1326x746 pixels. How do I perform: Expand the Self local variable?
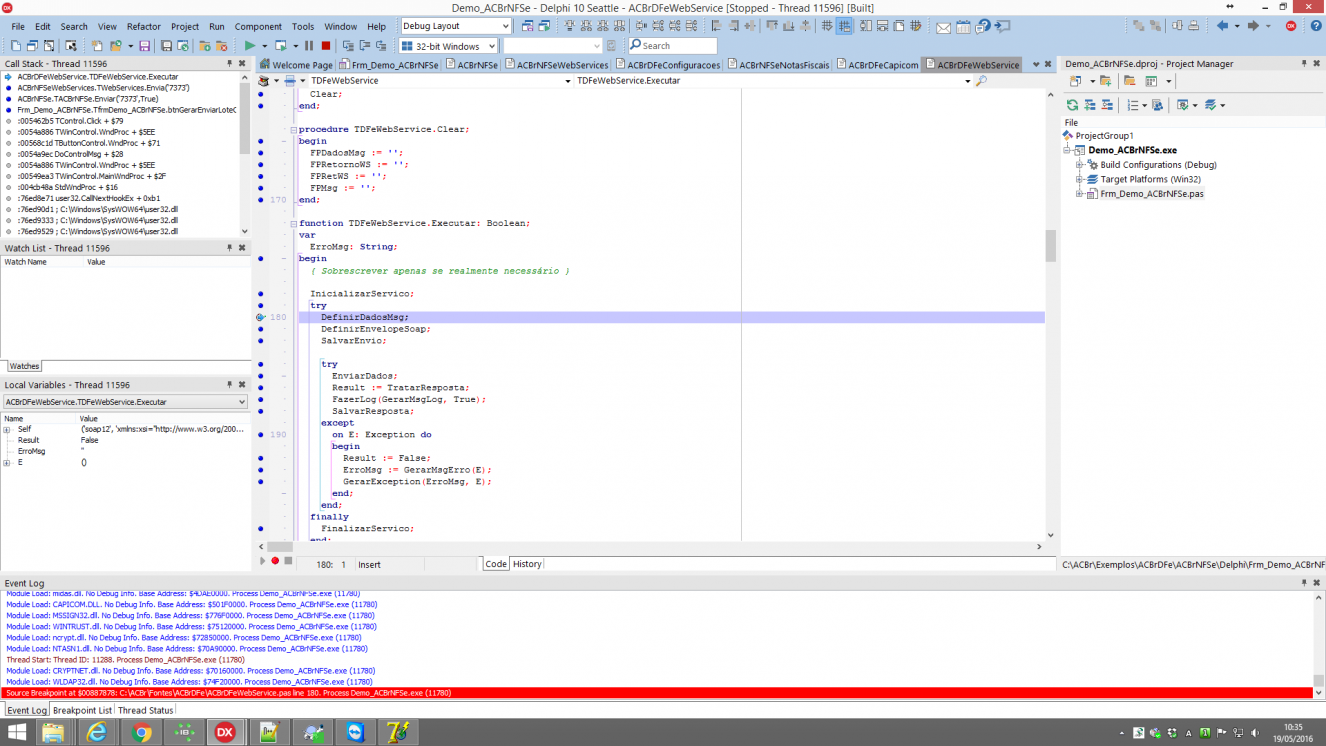[6, 430]
